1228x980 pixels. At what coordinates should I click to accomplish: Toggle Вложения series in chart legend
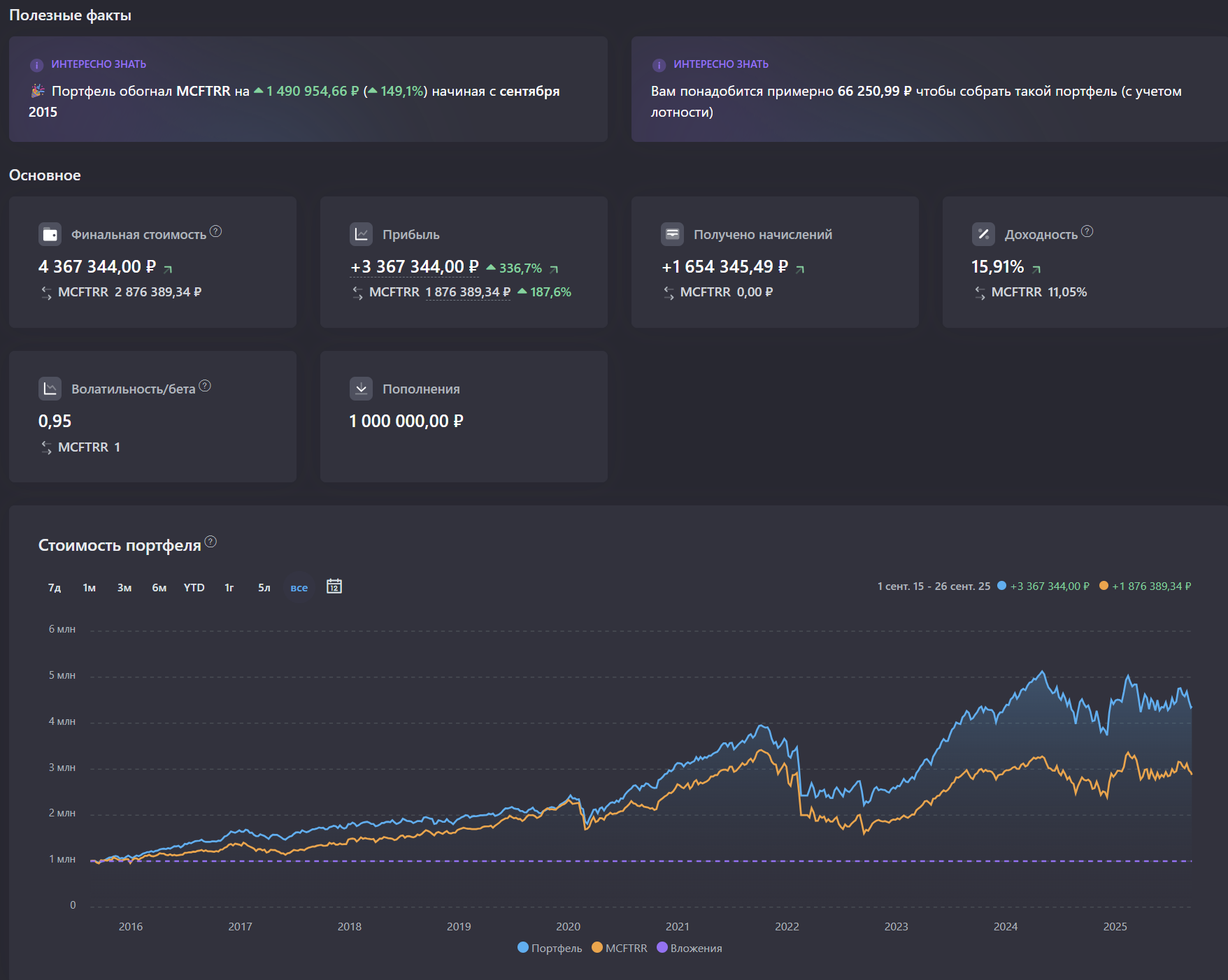pyautogui.click(x=690, y=948)
